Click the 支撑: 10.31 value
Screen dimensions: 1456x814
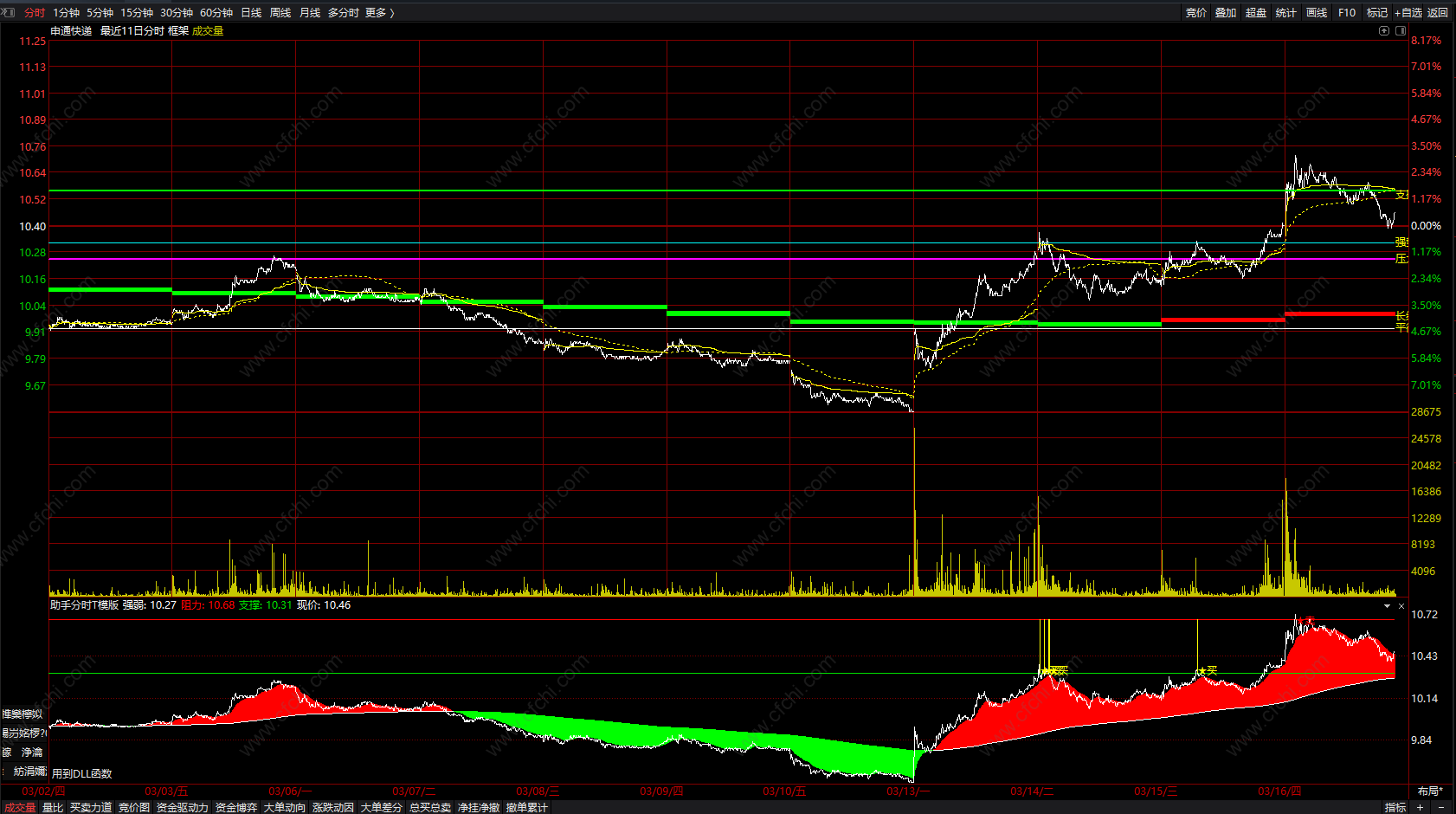266,605
